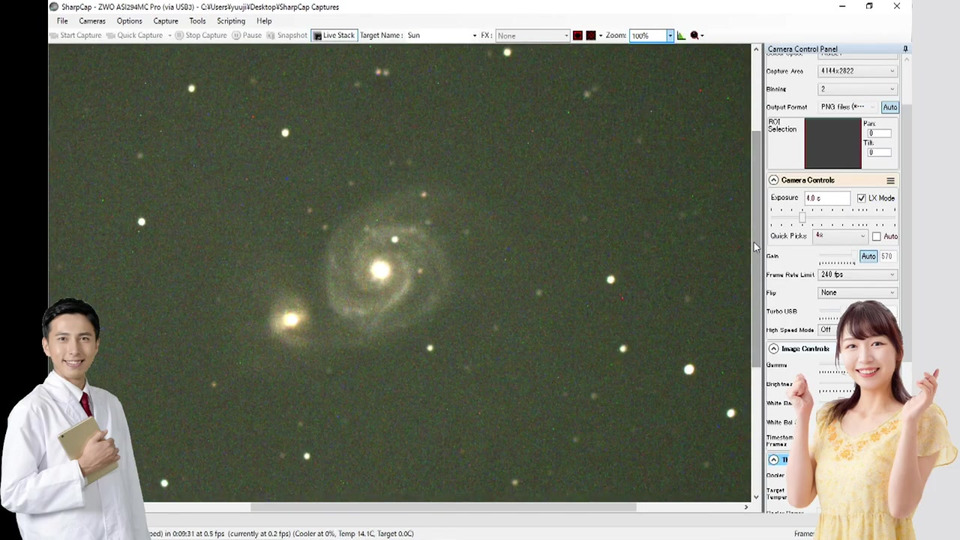Click the image view vertical scrollbar
Image resolution: width=960 pixels, height=540 pixels.
[x=756, y=249]
